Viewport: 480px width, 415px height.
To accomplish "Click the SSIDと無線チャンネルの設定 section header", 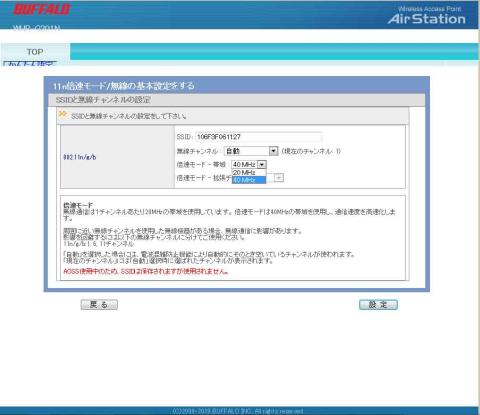I will [x=103, y=100].
